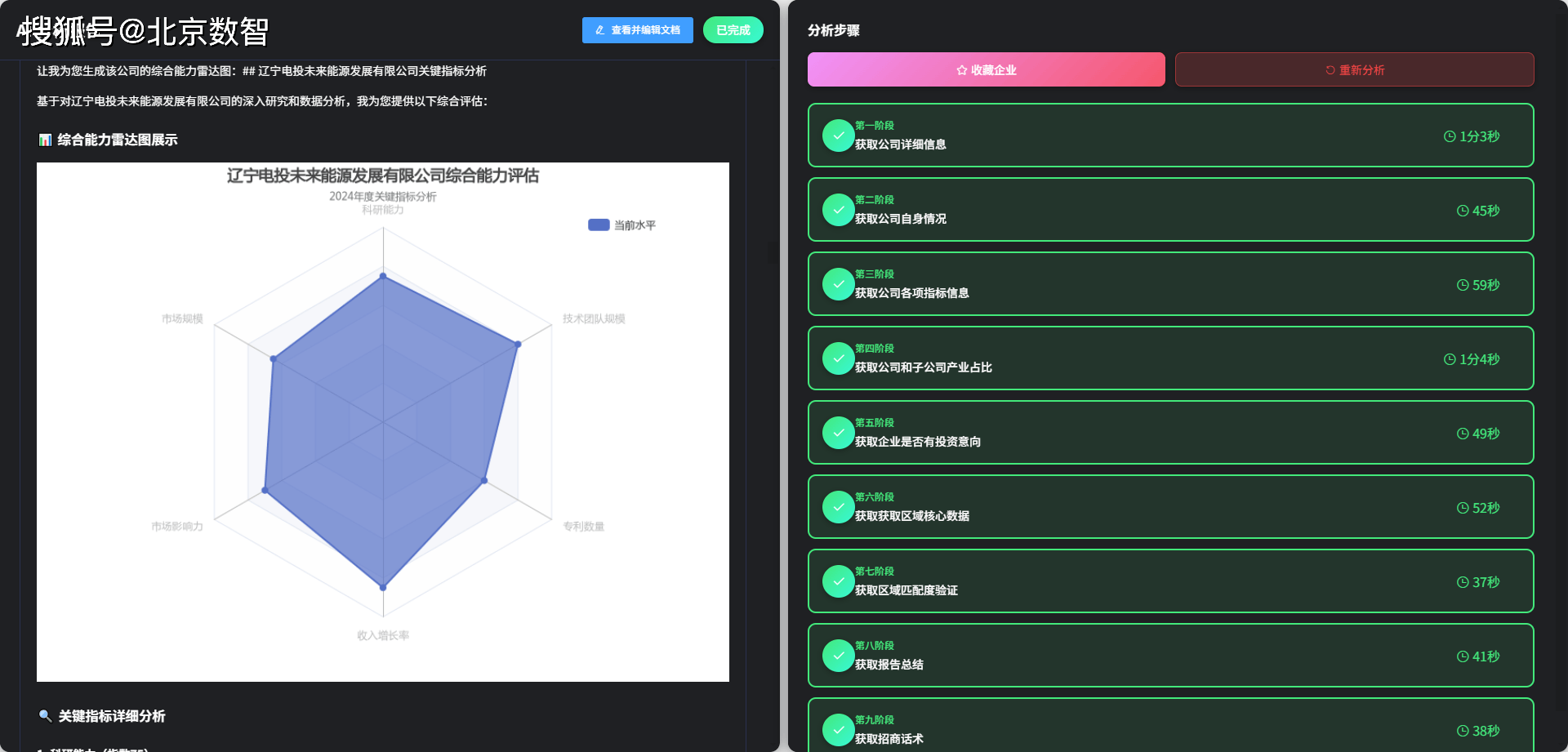Open the 获取报告总结 stage item
Image resolution: width=1568 pixels, height=752 pixels.
pos(1170,656)
